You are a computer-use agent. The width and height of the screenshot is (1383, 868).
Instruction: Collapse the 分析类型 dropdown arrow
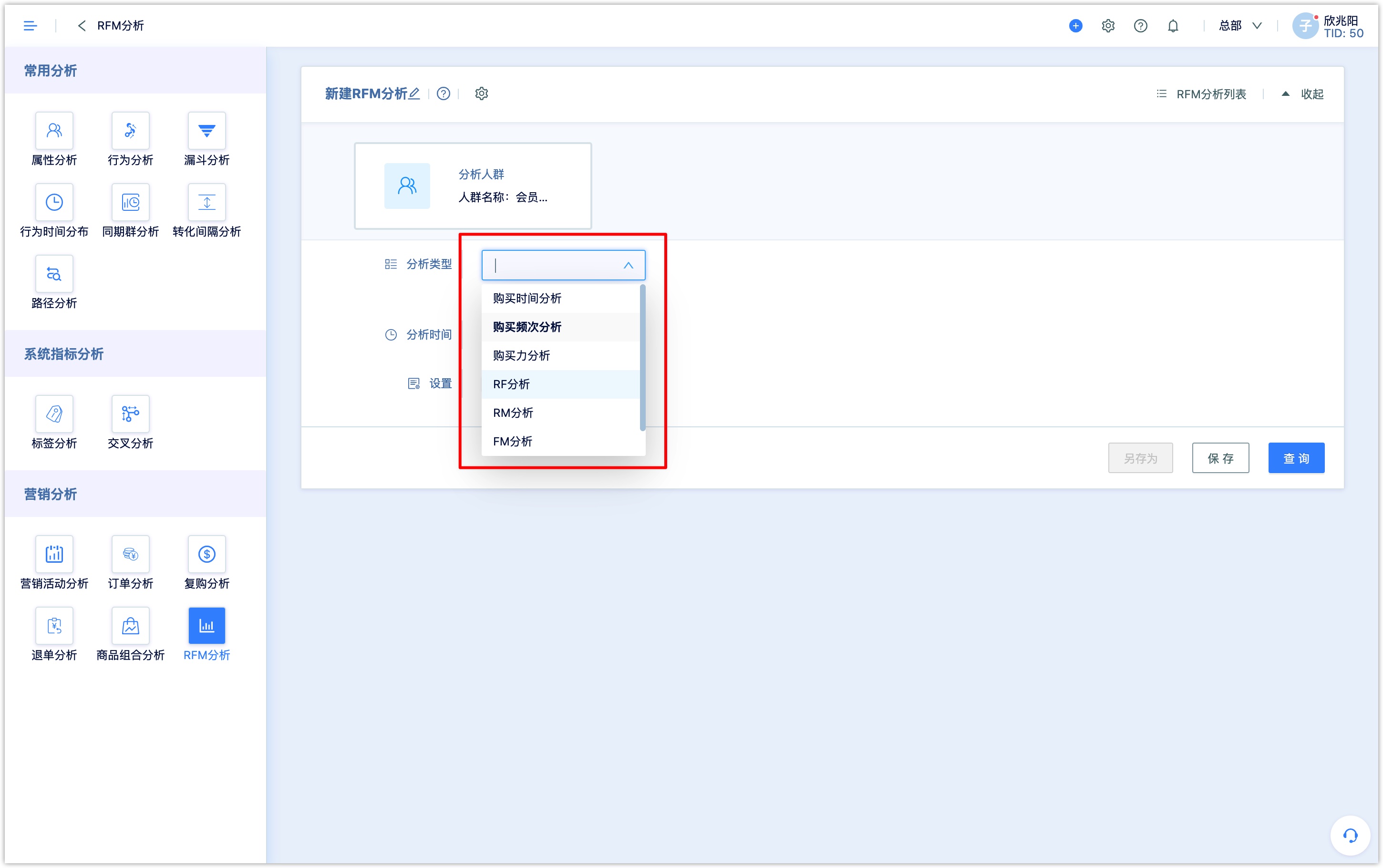[x=629, y=265]
